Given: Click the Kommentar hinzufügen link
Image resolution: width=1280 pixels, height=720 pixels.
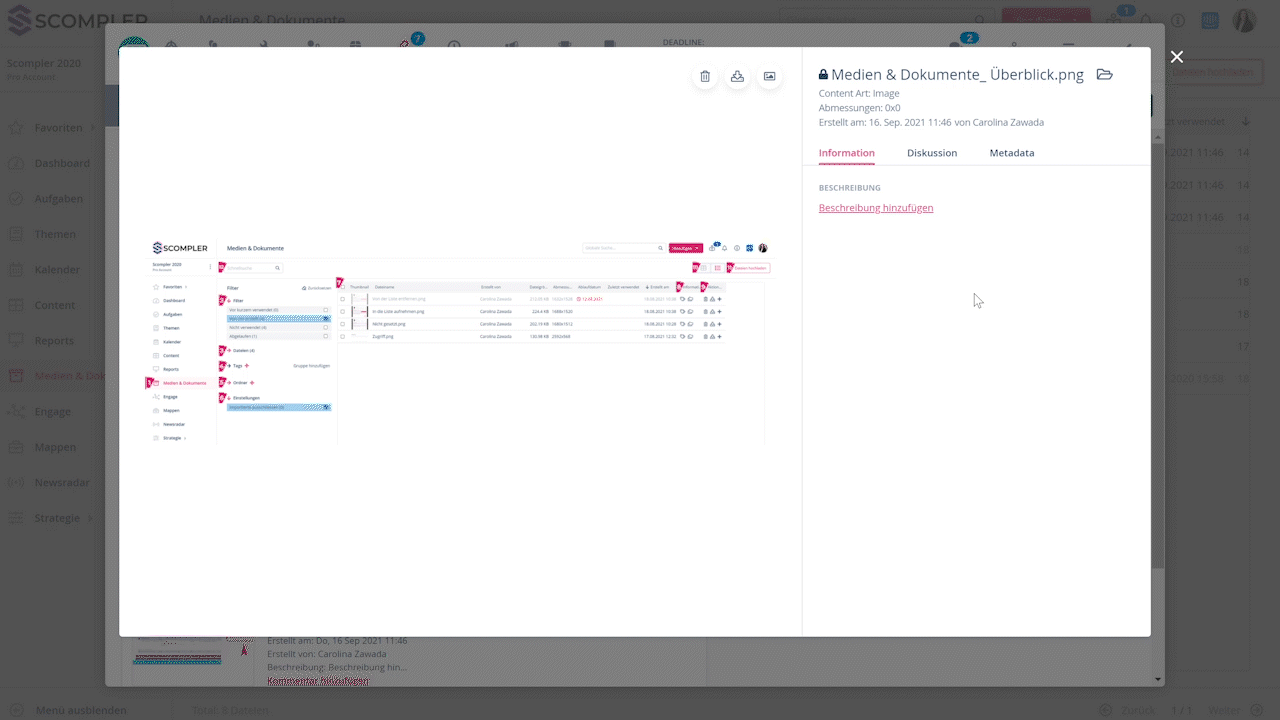Looking at the screenshot, I should 317,681.
